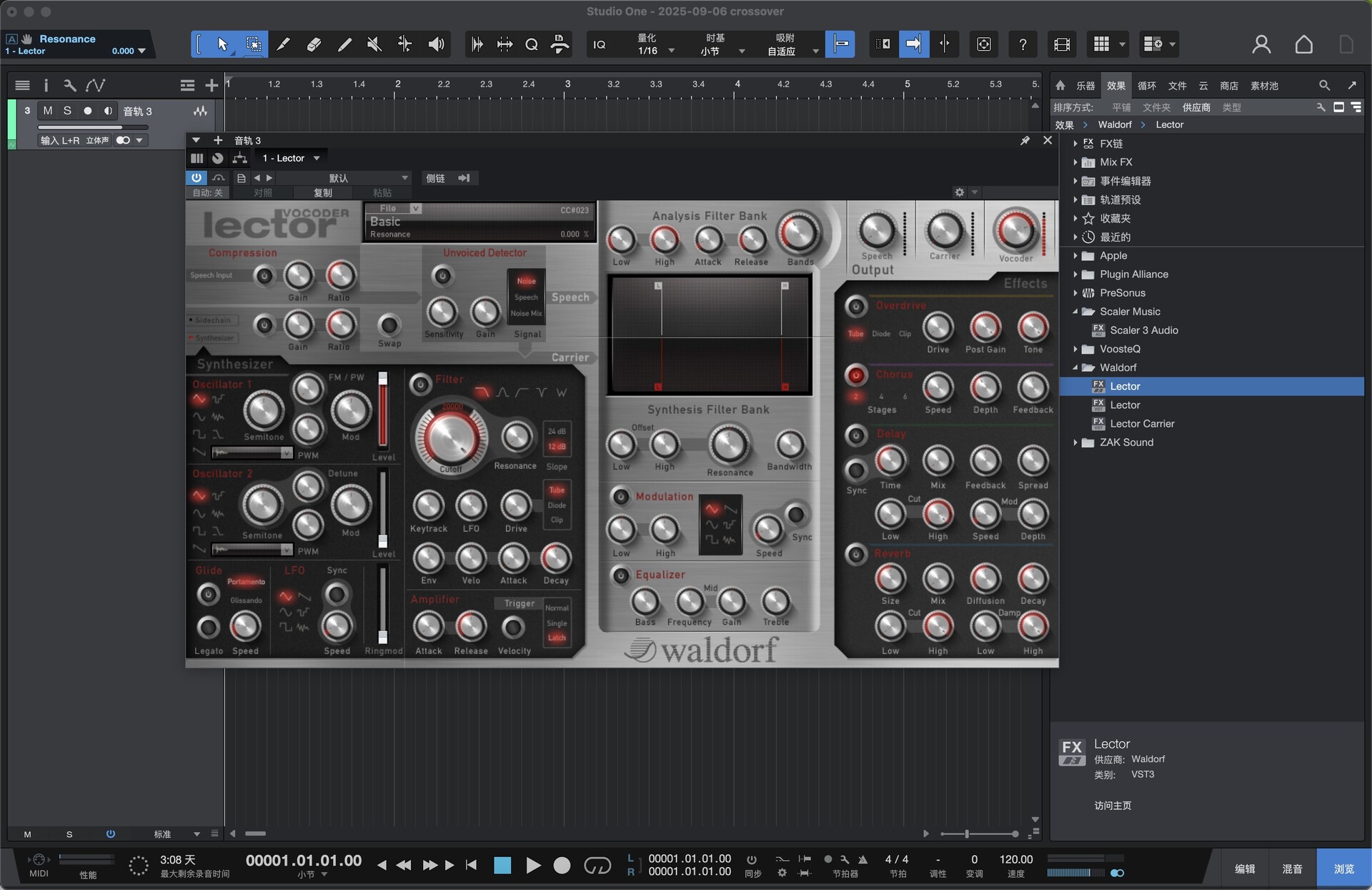The width and height of the screenshot is (1372, 890).
Task: Click the Home start page icon
Action: (x=1303, y=44)
